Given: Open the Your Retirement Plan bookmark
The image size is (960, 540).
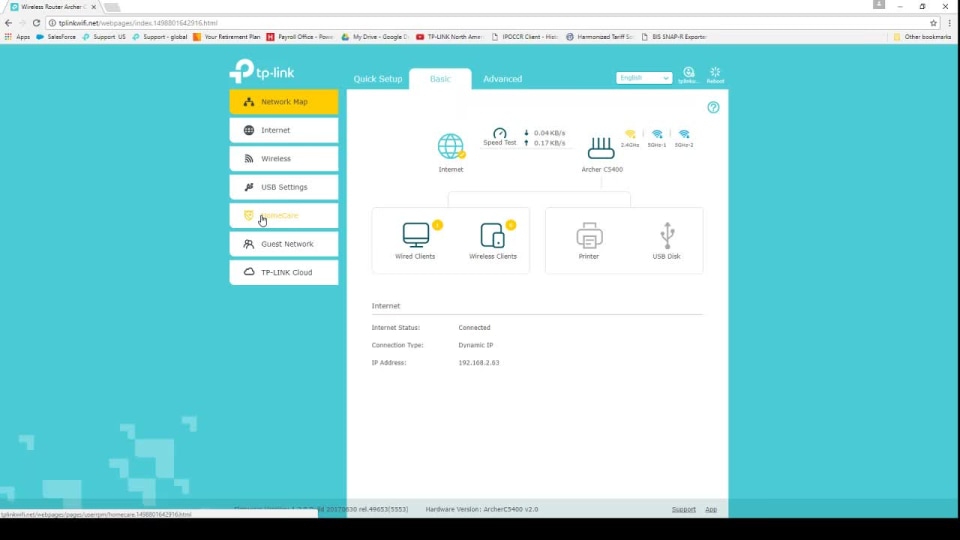Looking at the screenshot, I should [227, 37].
